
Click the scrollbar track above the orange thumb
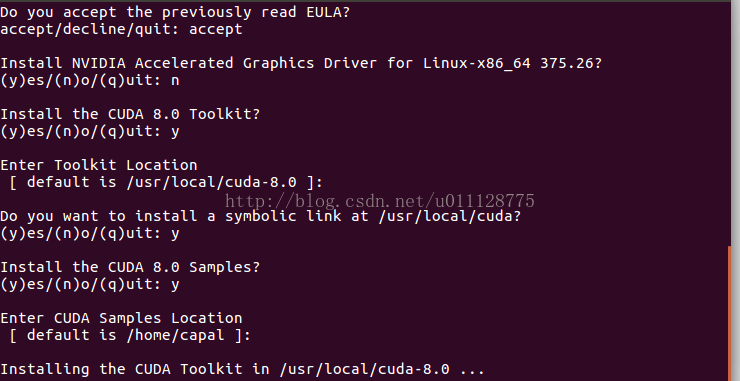click(730, 124)
